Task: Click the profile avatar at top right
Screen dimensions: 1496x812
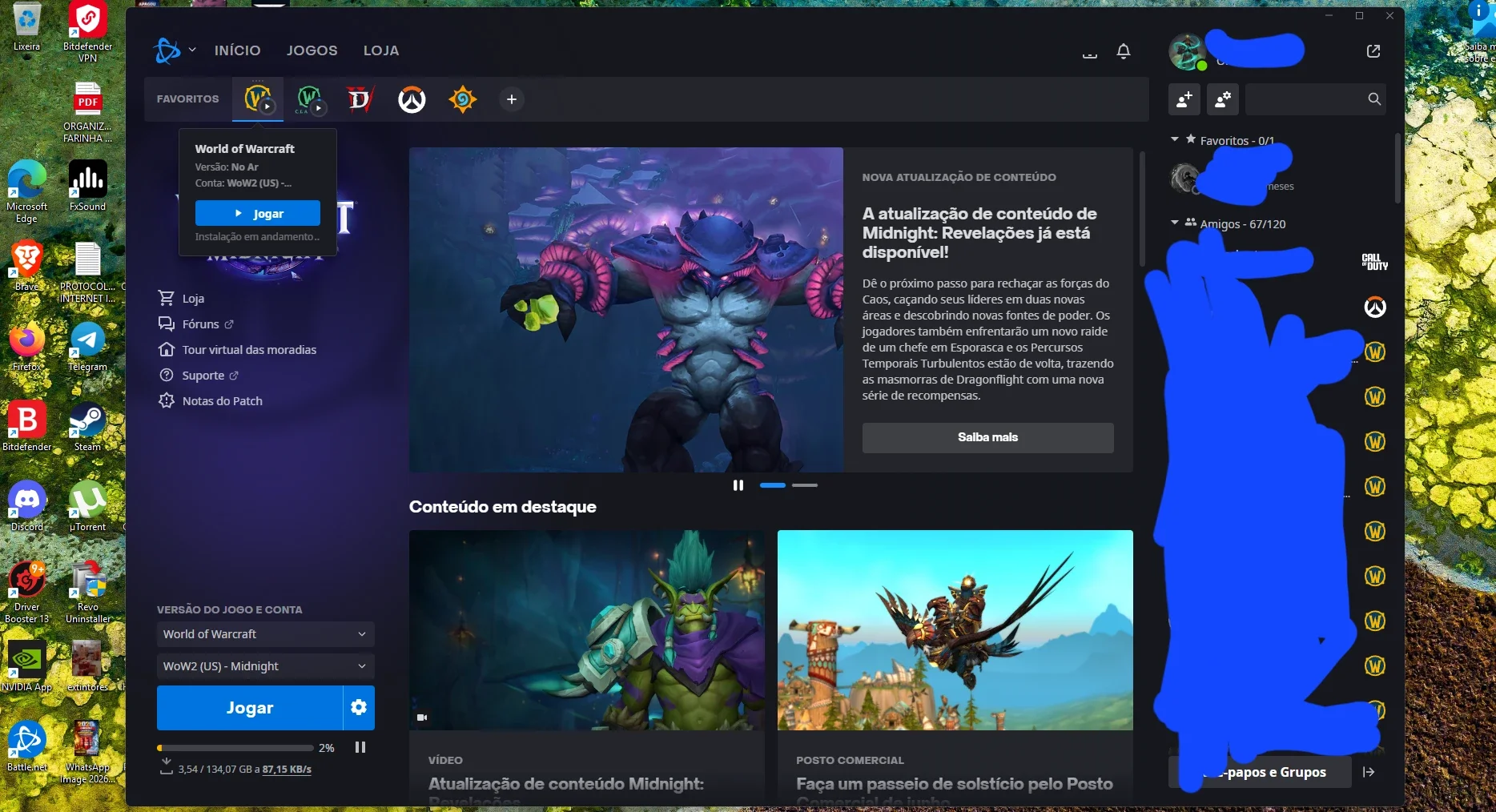Action: point(1187,52)
